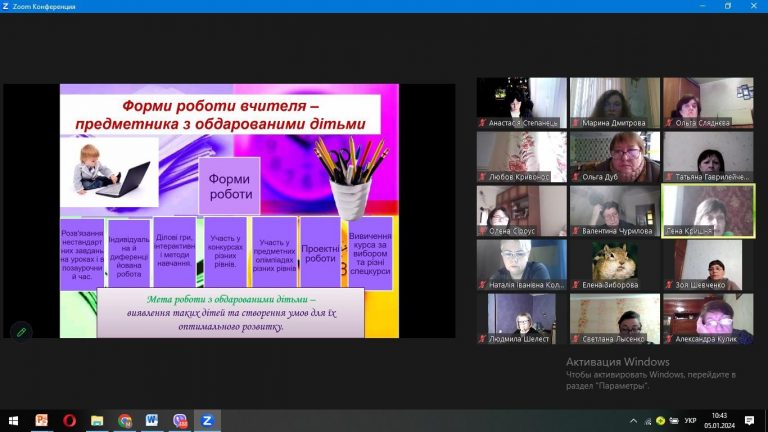
Task: Expand the hidden system tray icons
Action: [634, 421]
